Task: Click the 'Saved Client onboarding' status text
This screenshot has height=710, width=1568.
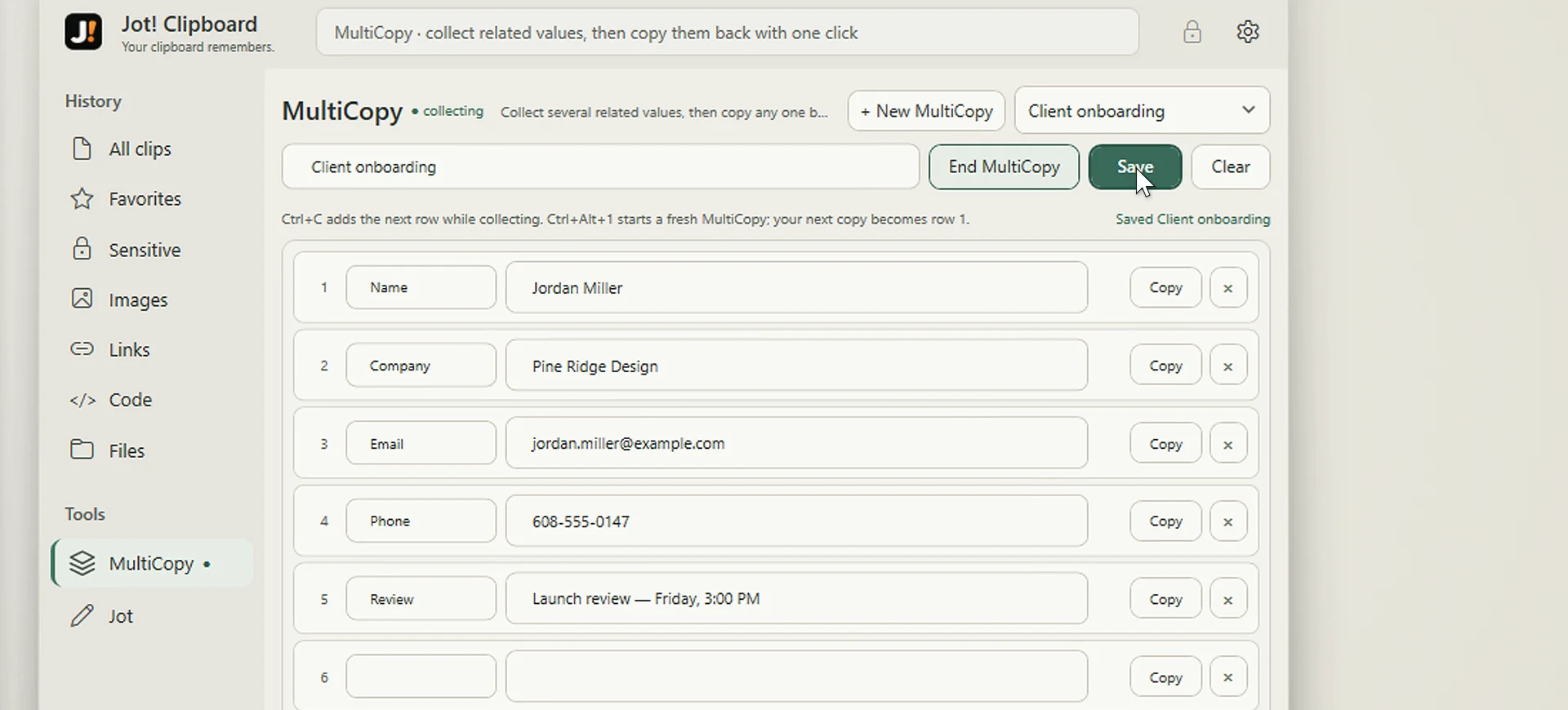Action: click(1192, 220)
